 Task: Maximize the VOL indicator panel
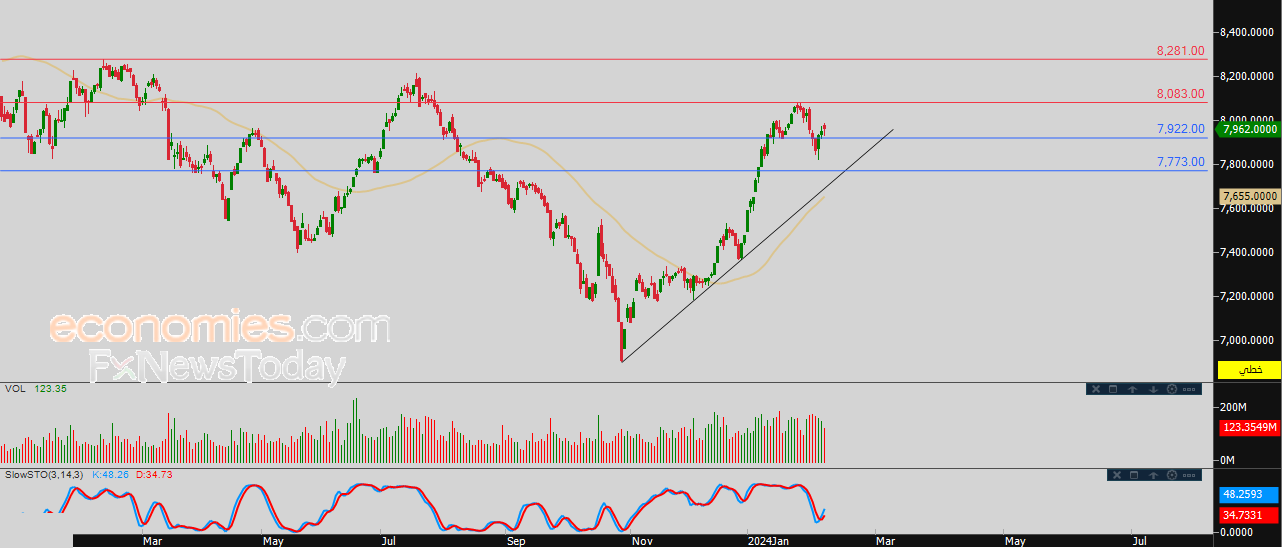1114,389
